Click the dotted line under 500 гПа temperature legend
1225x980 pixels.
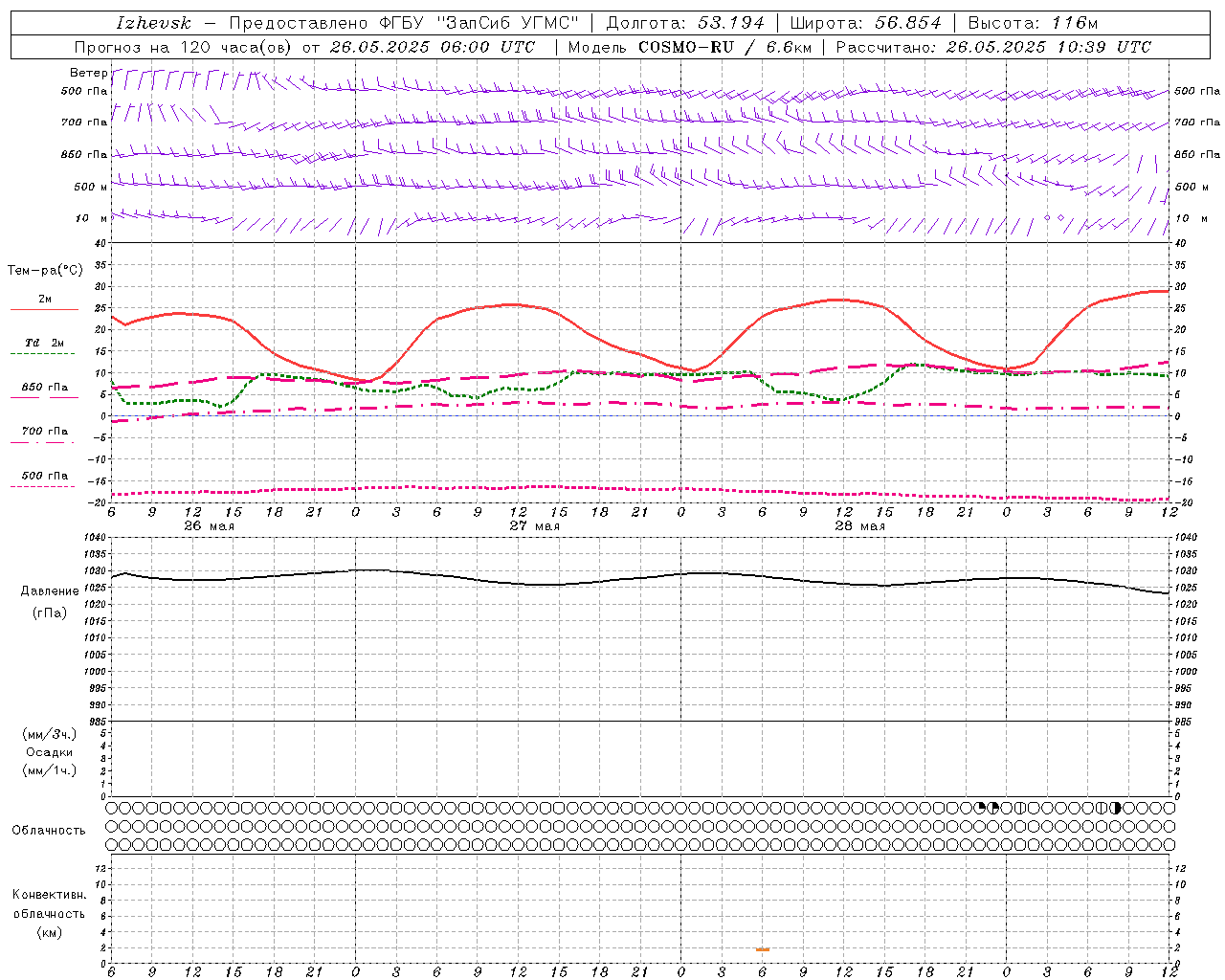coord(42,486)
